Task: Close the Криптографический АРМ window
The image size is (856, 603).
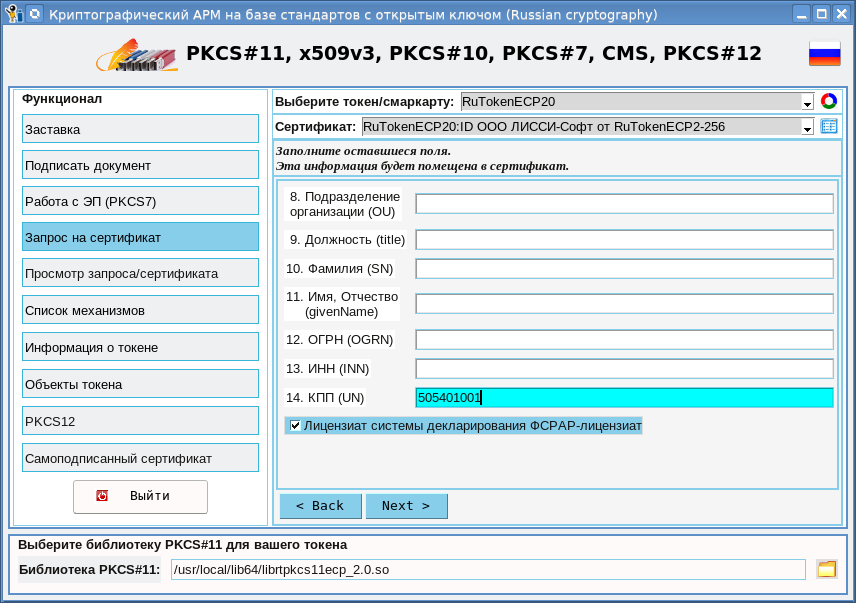Action: 841,14
